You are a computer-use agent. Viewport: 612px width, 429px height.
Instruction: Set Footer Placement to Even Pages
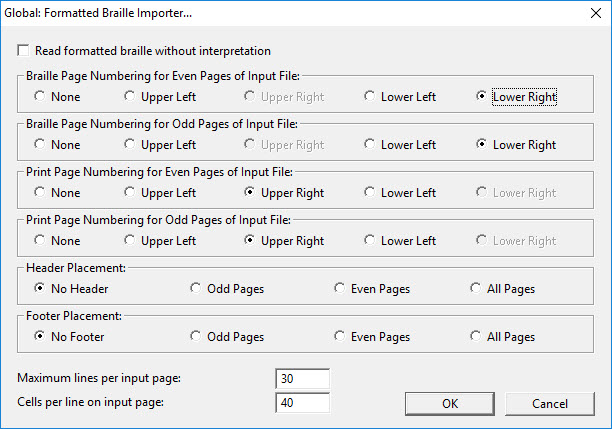[340, 337]
